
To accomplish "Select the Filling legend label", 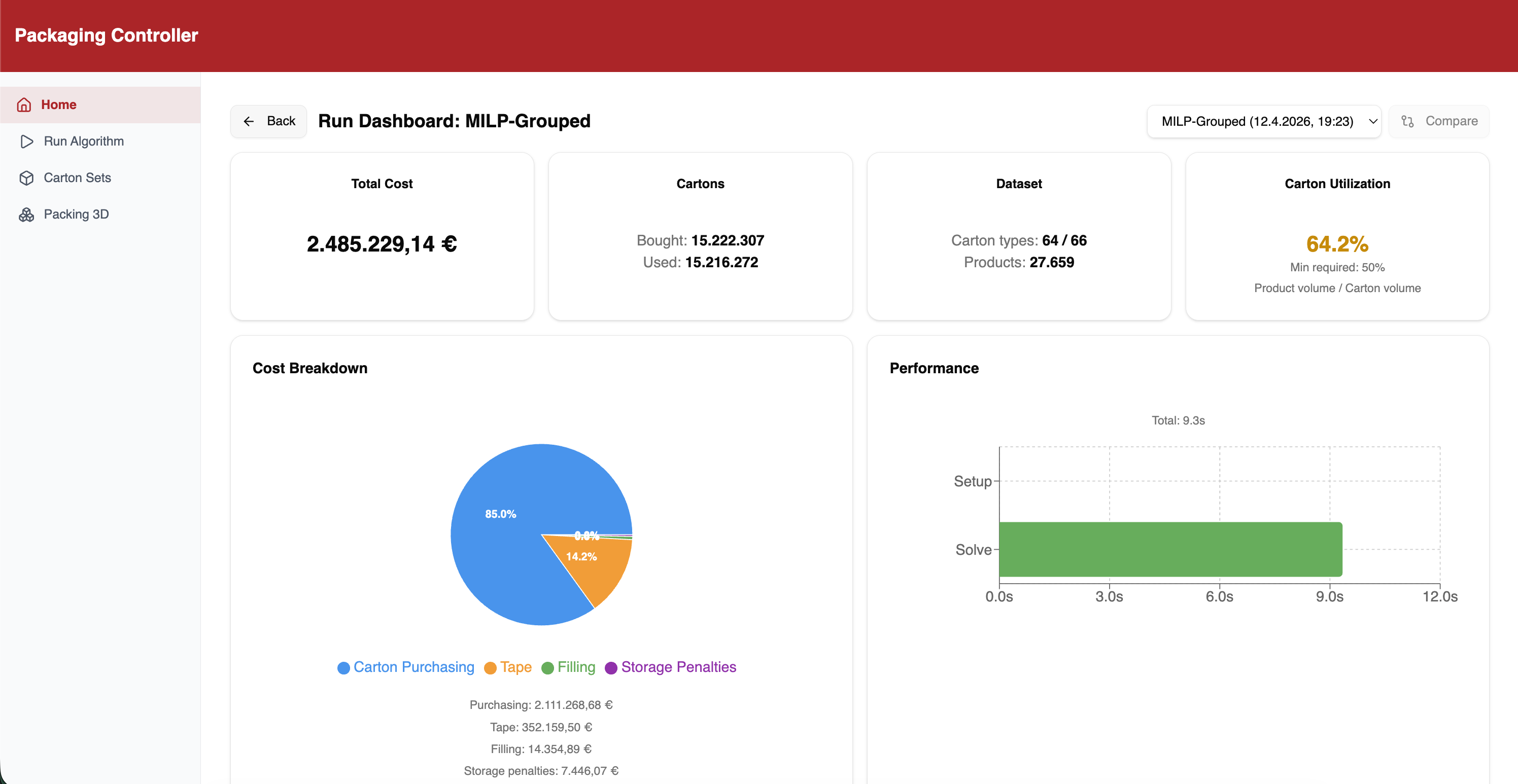I will pos(576,667).
